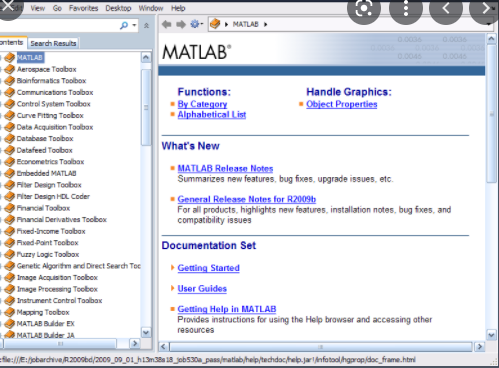Select Financial Derivatives Toolbox entry
The image size is (499, 368).
[x=62, y=220]
